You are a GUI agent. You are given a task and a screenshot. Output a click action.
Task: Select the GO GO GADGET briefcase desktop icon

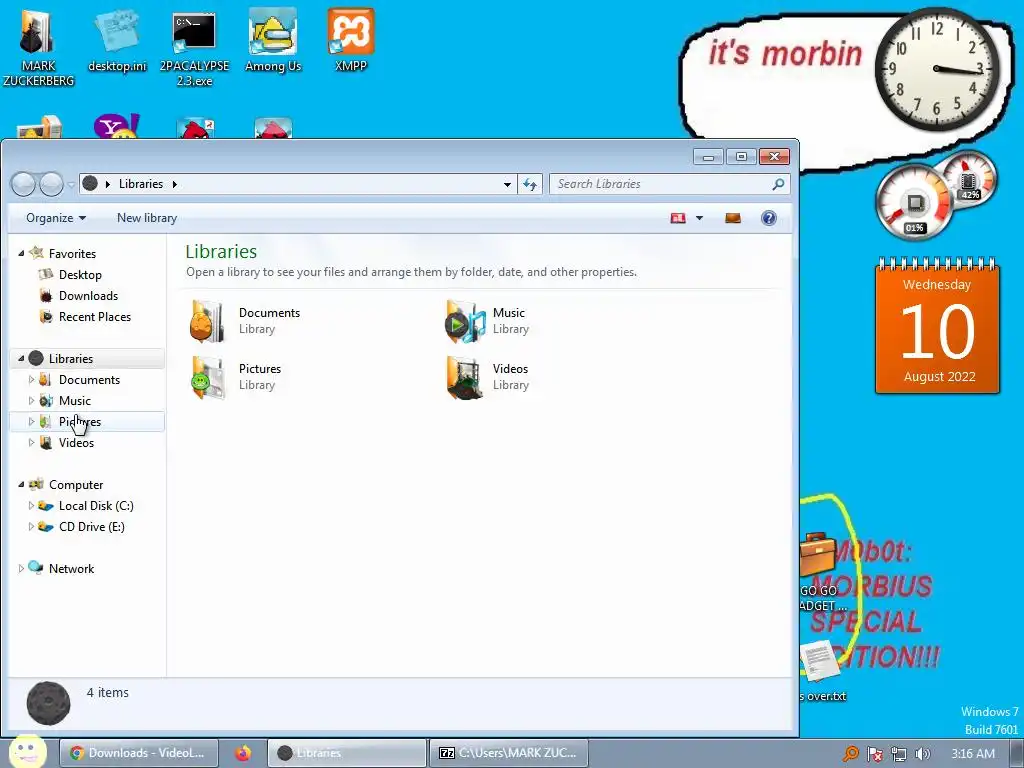(819, 573)
